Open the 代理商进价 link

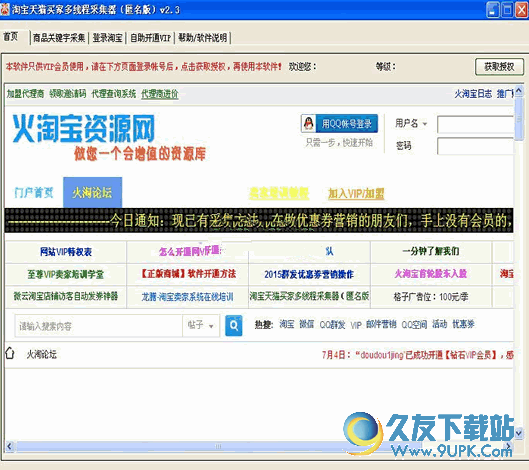(160, 94)
